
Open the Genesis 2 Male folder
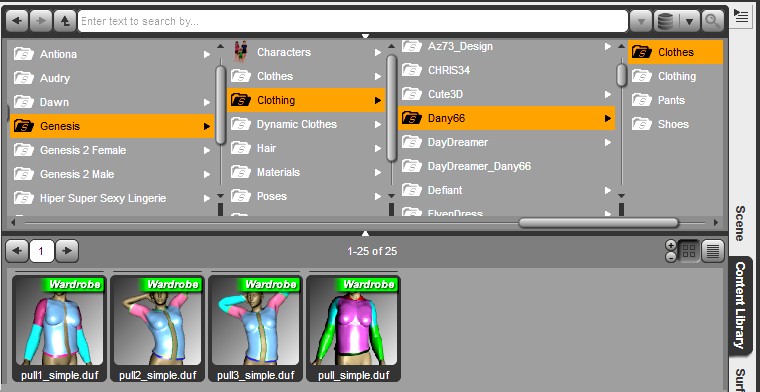(x=111, y=174)
